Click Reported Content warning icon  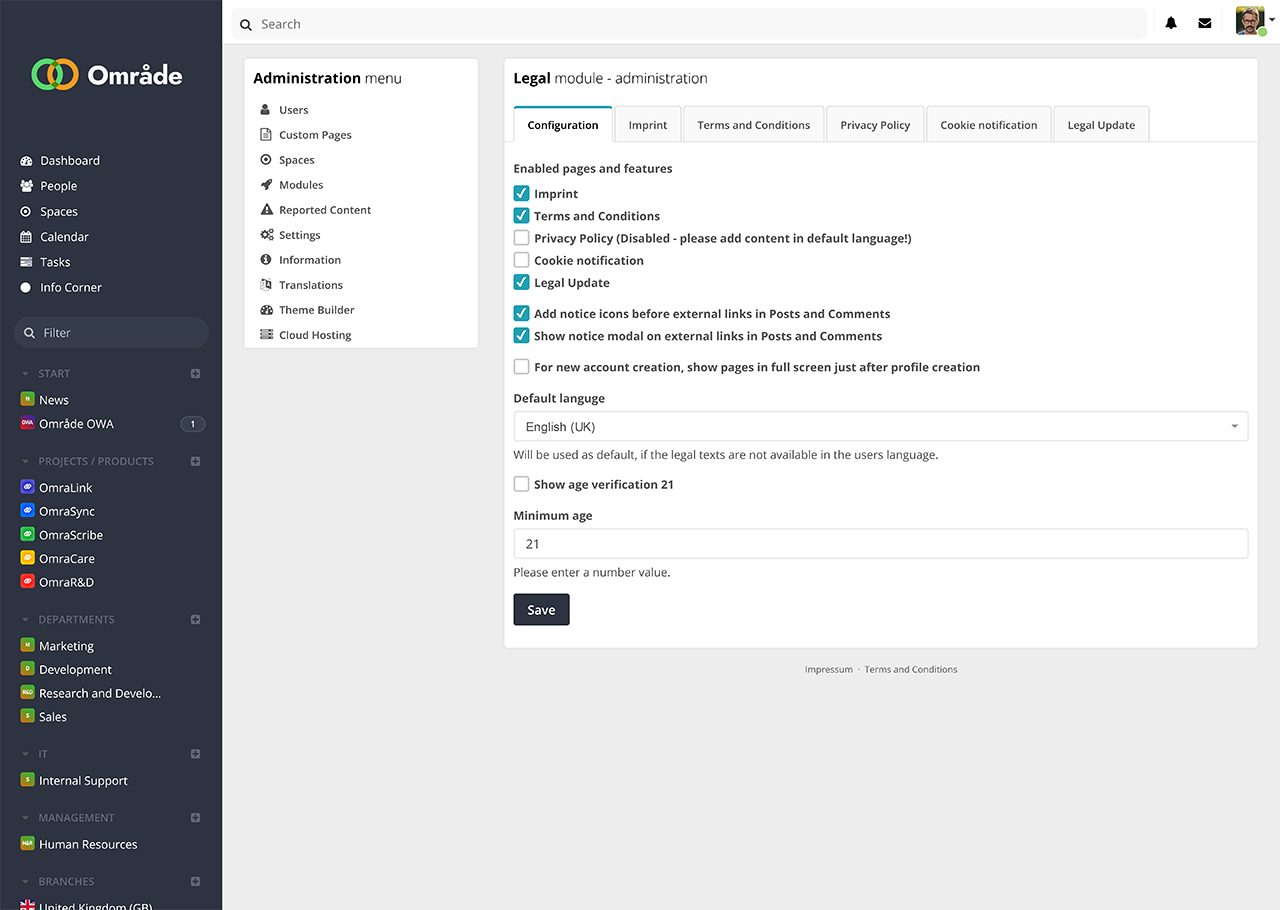pos(266,210)
